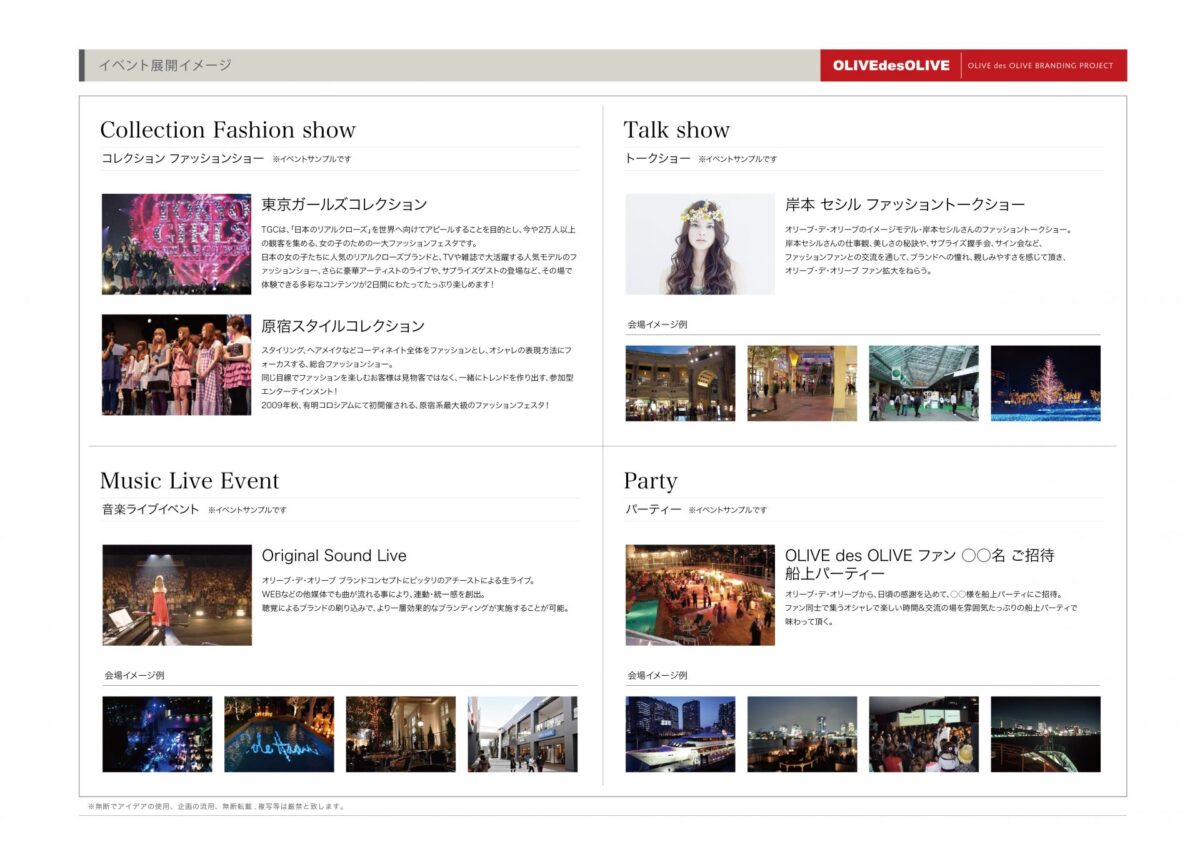1200x849 pixels.
Task: Open the Talk show glass-roof atrium thumbnail
Action: click(x=924, y=383)
